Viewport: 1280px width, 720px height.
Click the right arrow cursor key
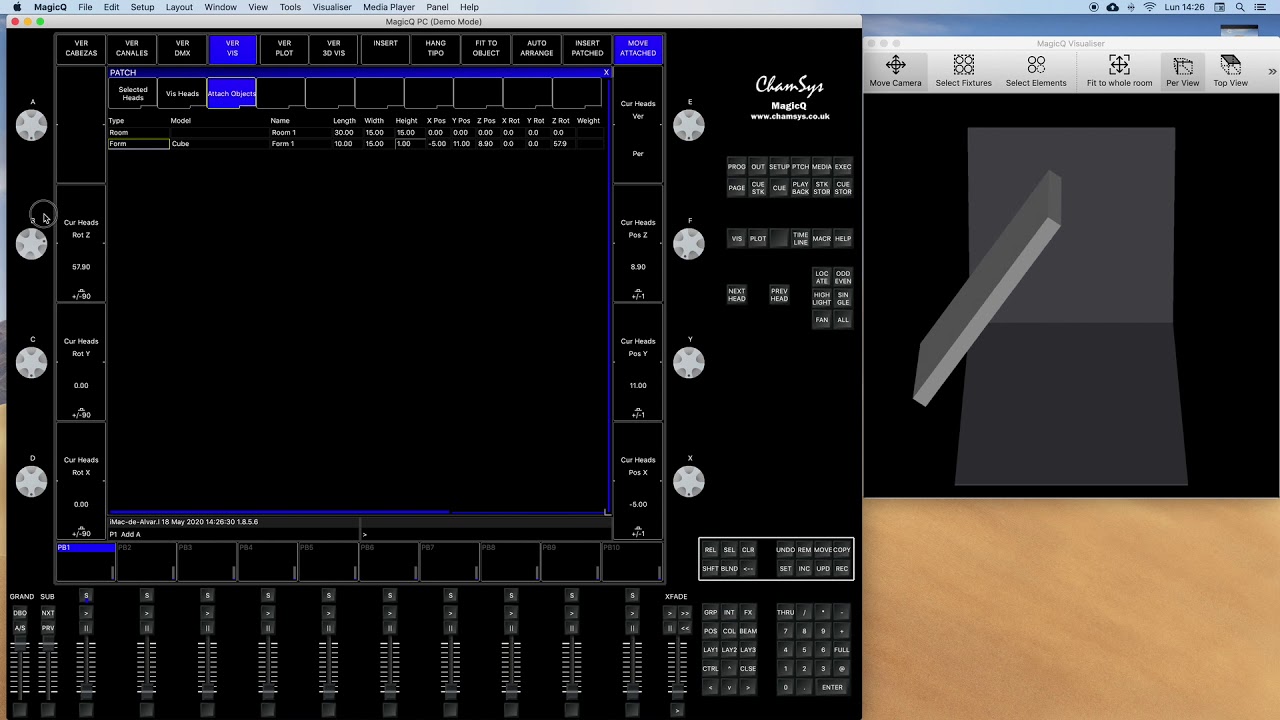coord(748,688)
